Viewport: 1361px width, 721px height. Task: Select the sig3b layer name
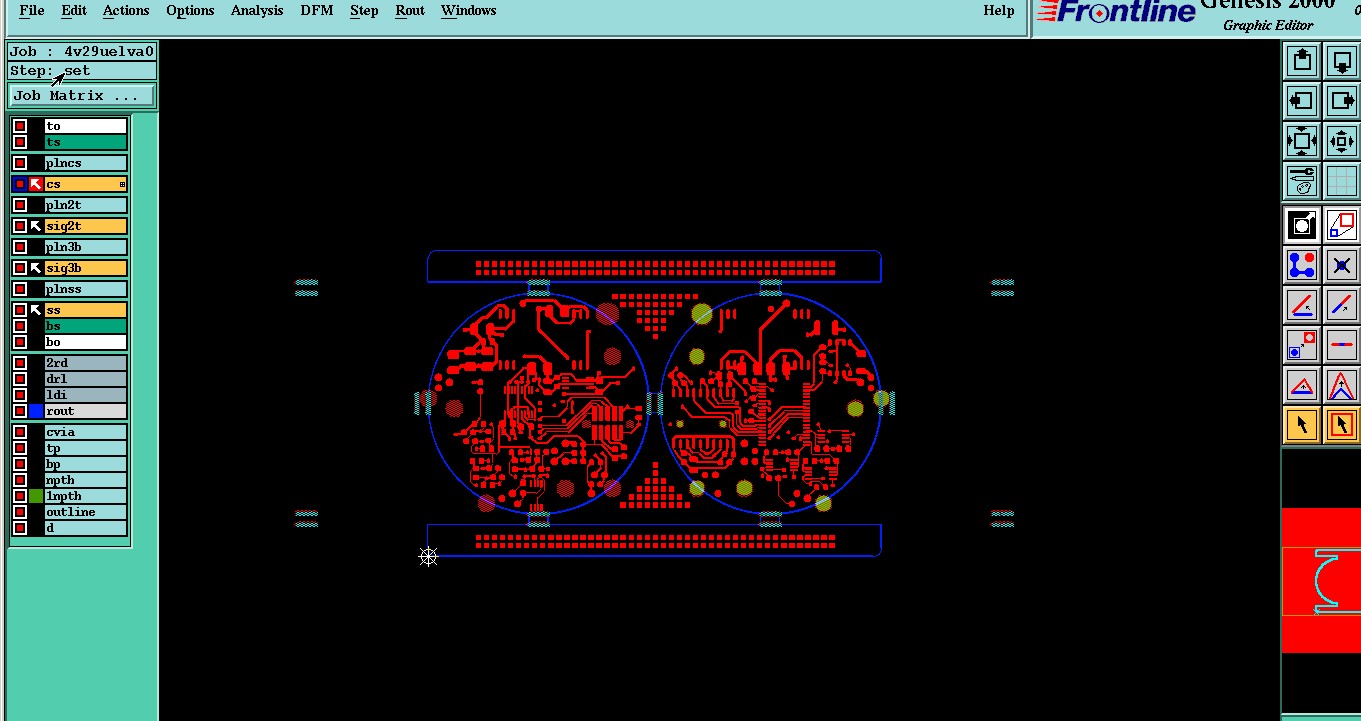coord(86,268)
